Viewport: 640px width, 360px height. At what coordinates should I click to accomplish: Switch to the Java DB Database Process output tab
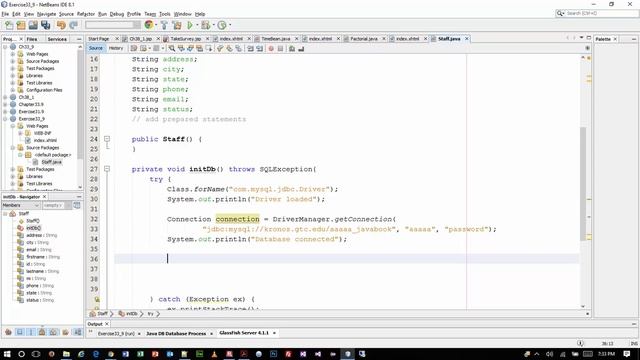176,333
